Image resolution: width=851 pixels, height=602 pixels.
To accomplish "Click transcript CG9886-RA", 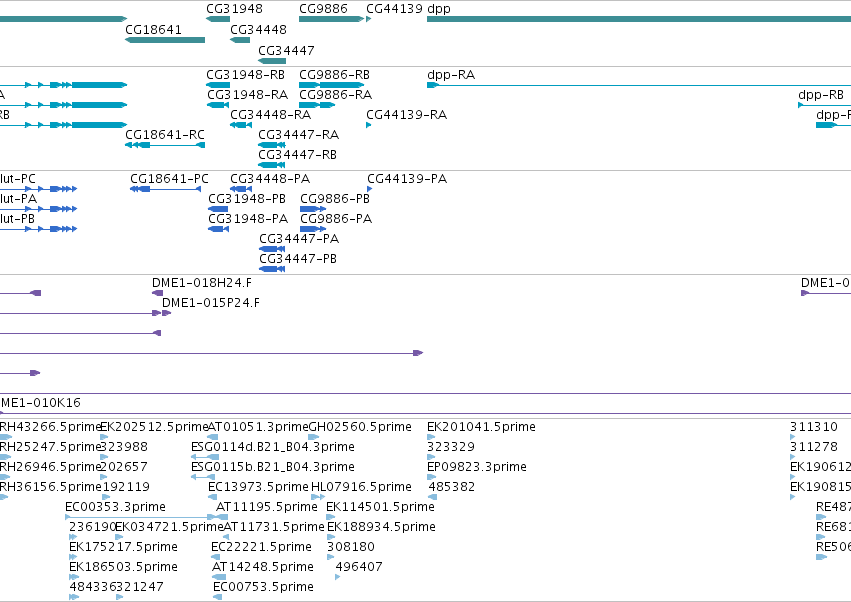I will 335,95.
